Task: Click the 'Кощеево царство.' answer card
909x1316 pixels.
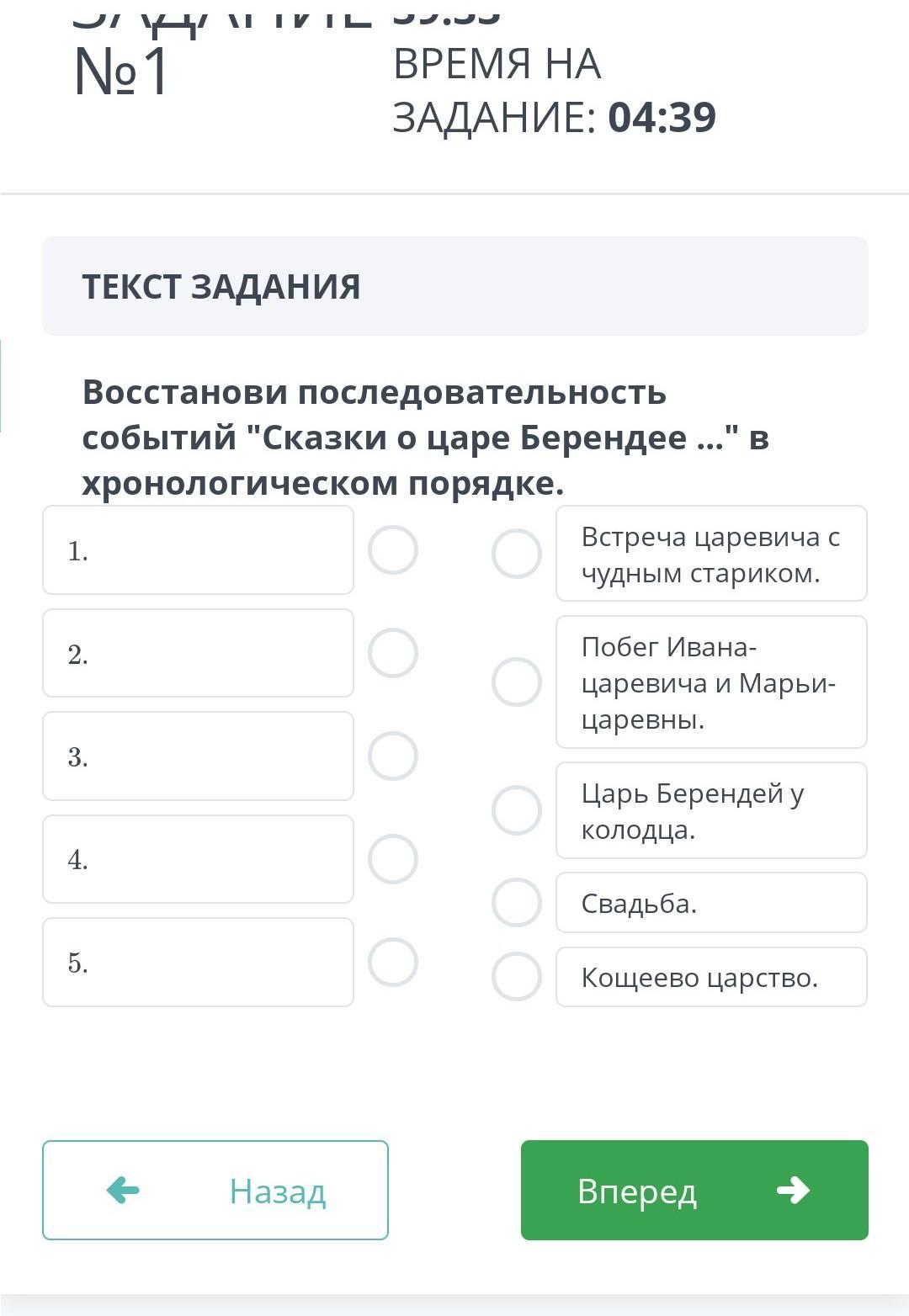Action: point(711,977)
